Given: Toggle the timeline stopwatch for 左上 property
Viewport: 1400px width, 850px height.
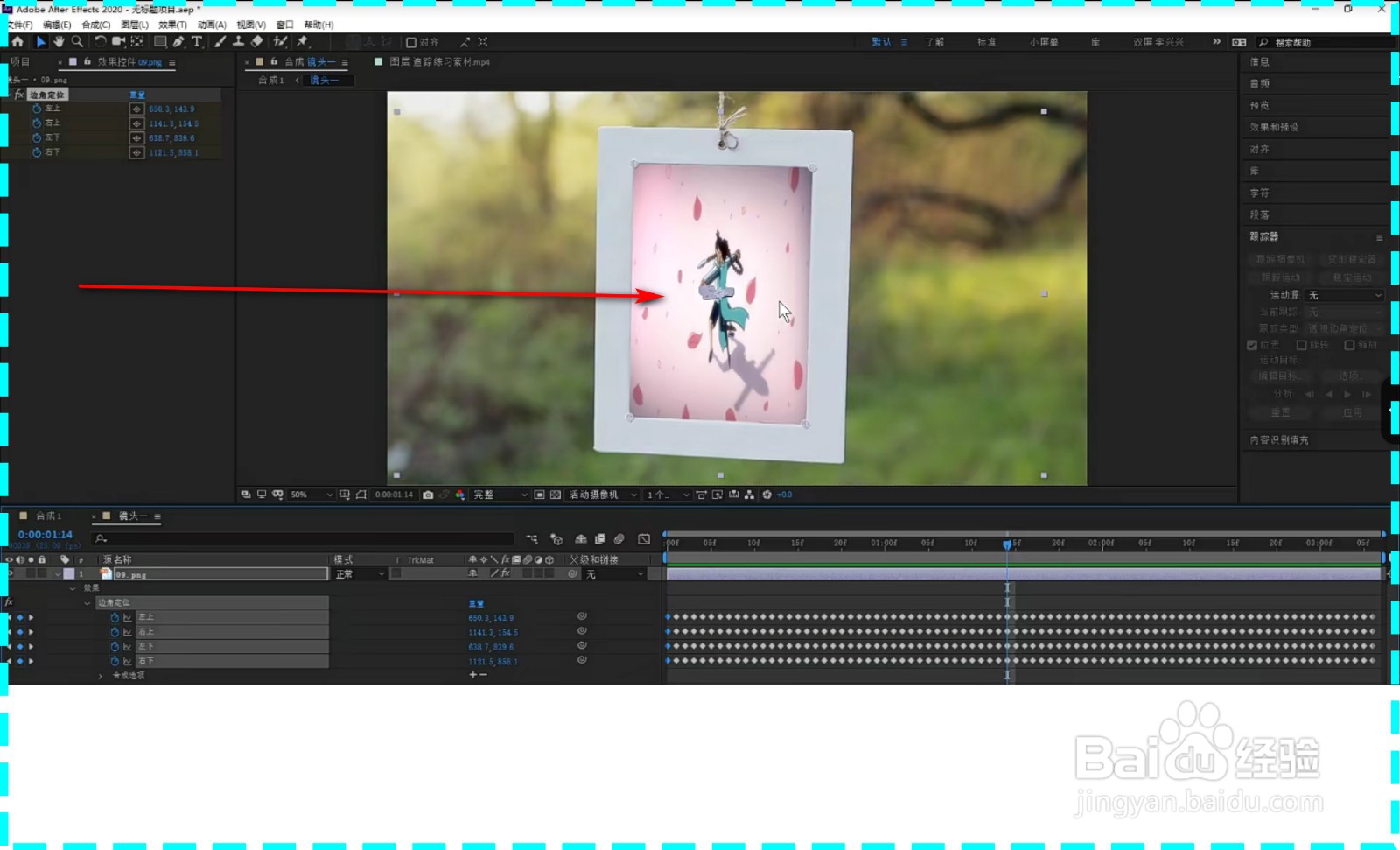Looking at the screenshot, I should (115, 617).
